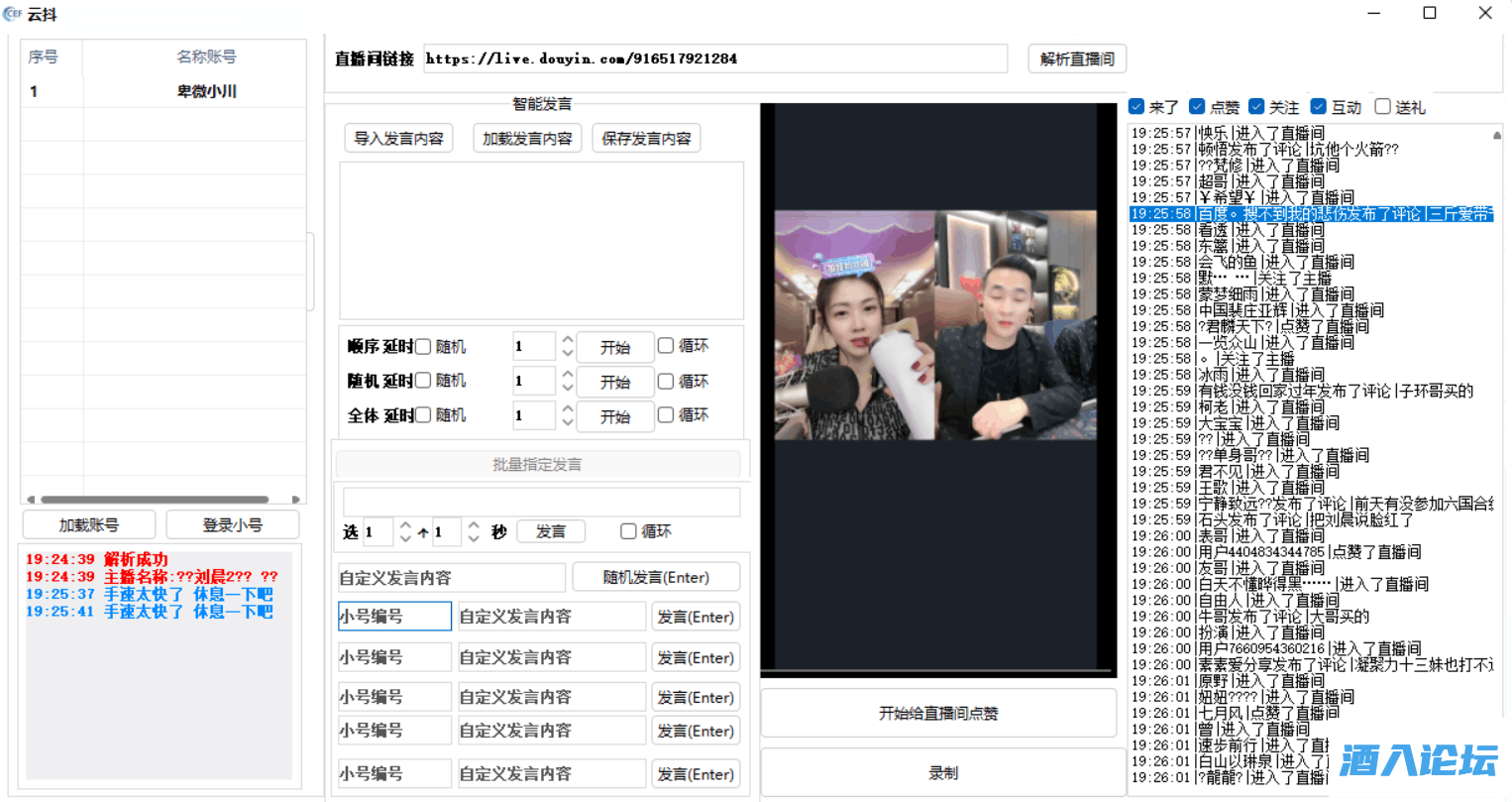This screenshot has height=802, width=1512.
Task: Decrease the 全体 delay spinner value
Action: [568, 422]
